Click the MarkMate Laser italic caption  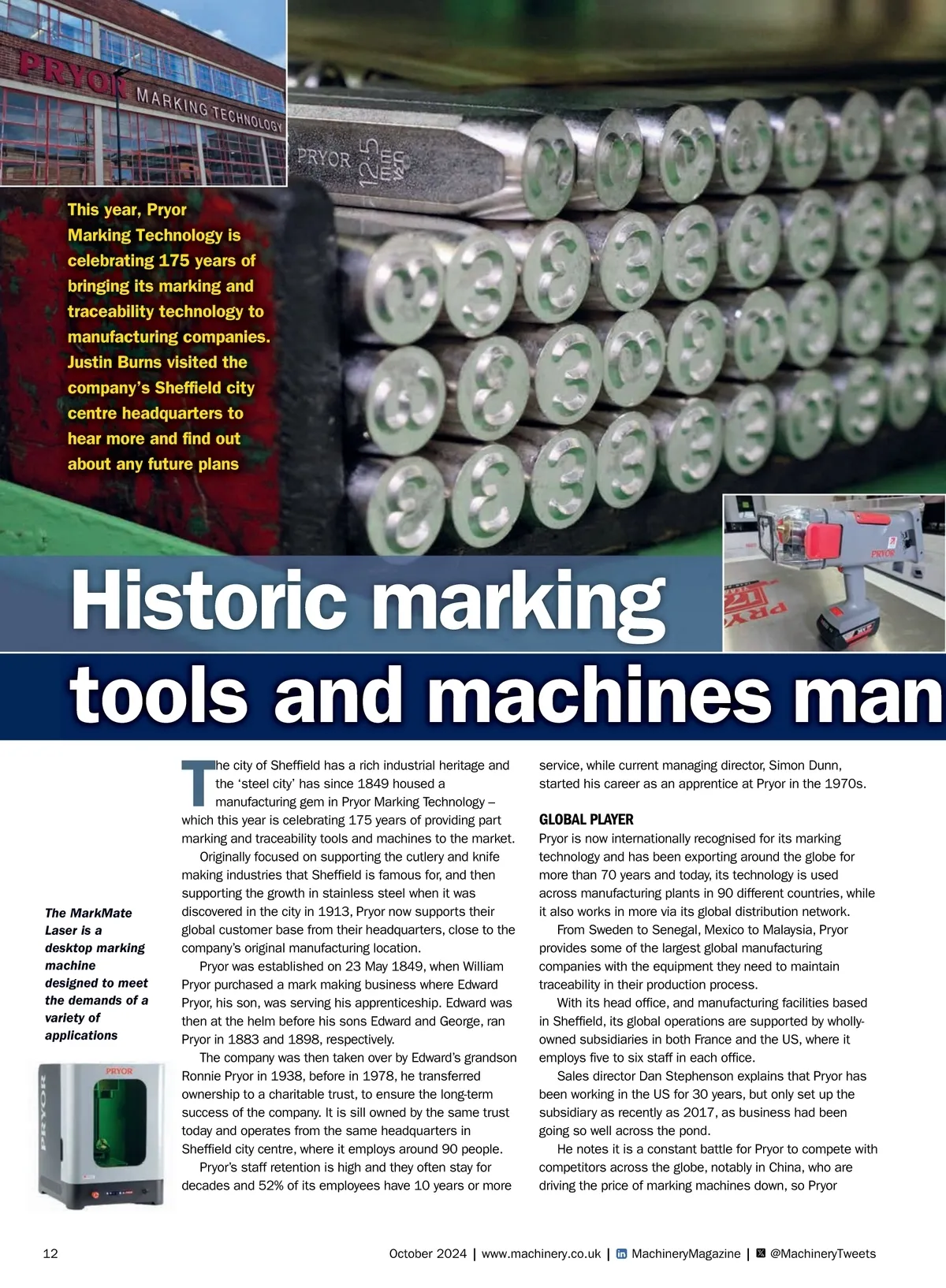[x=96, y=973]
